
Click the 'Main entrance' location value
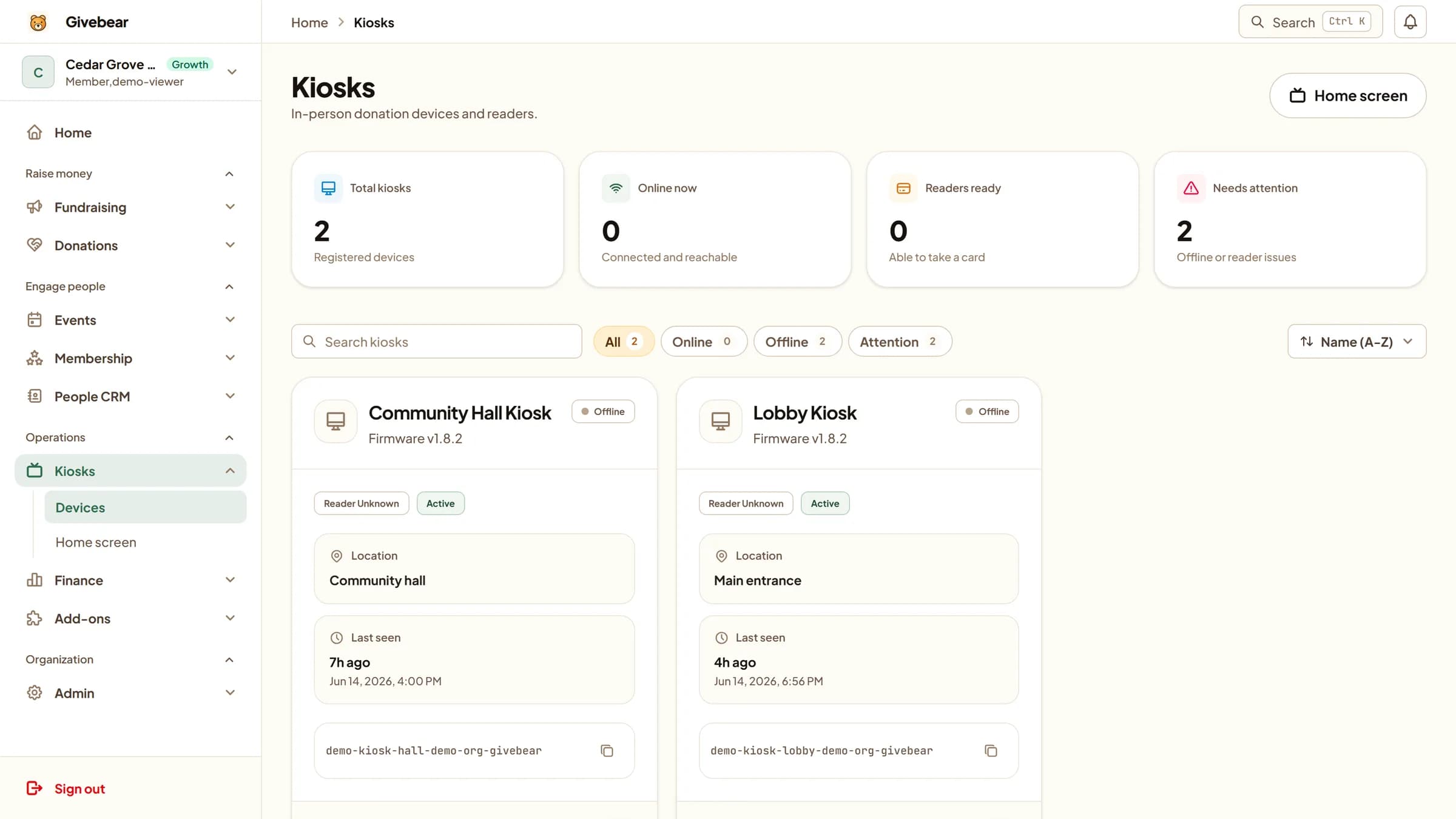757,581
